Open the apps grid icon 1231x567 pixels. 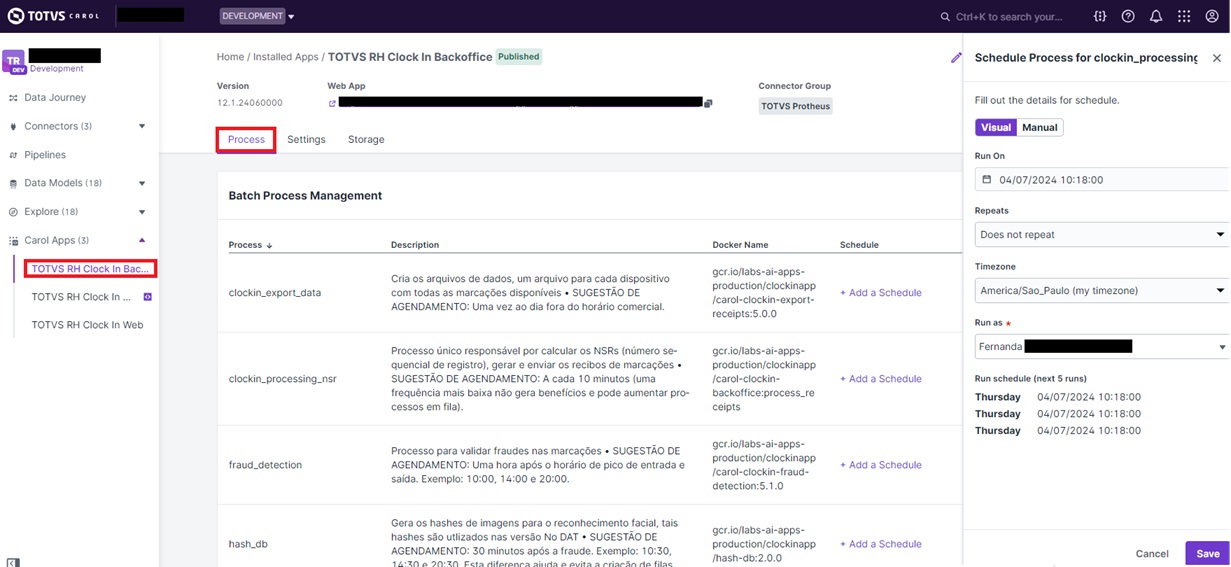[x=1184, y=16]
